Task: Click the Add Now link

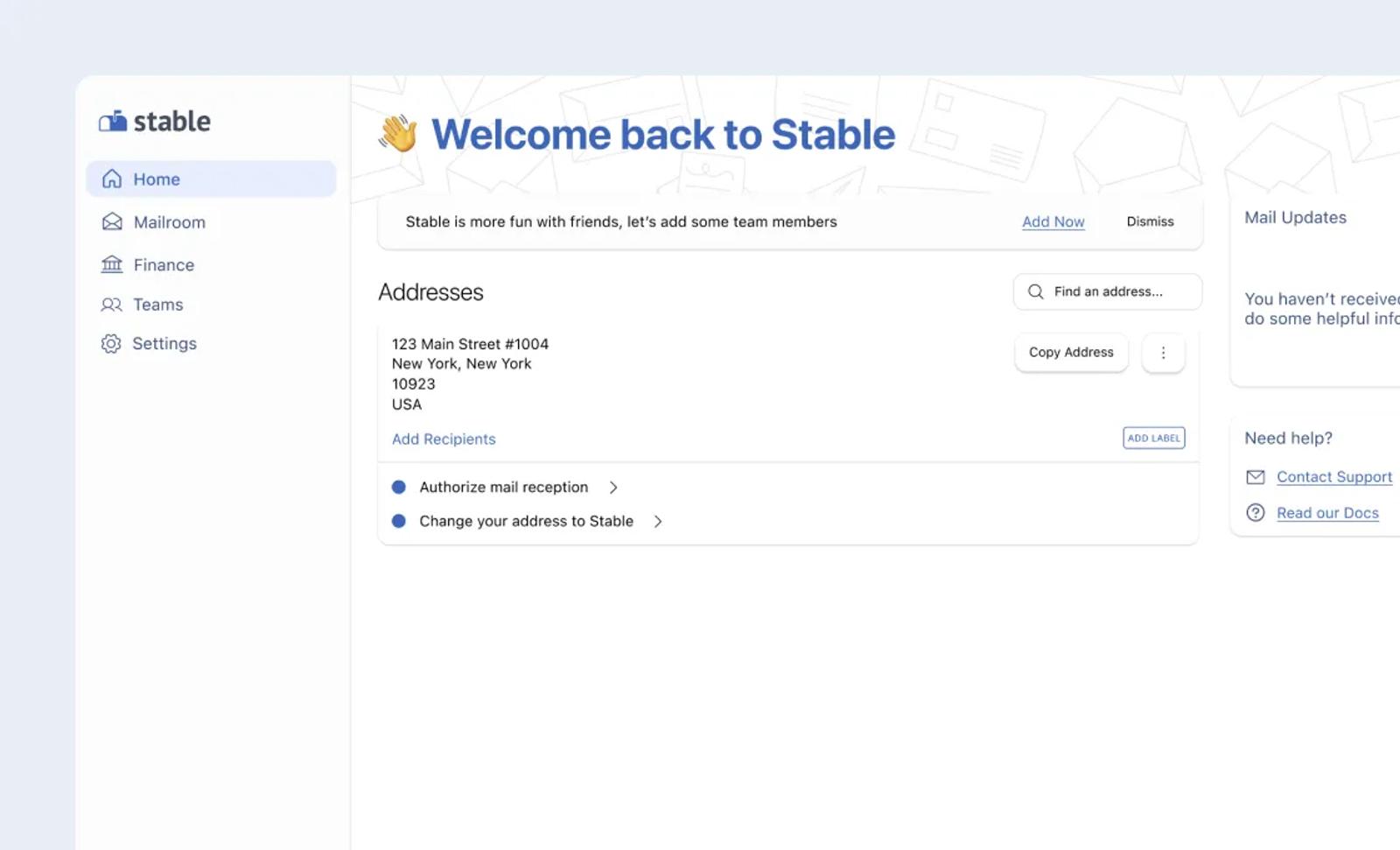Action: (x=1053, y=221)
